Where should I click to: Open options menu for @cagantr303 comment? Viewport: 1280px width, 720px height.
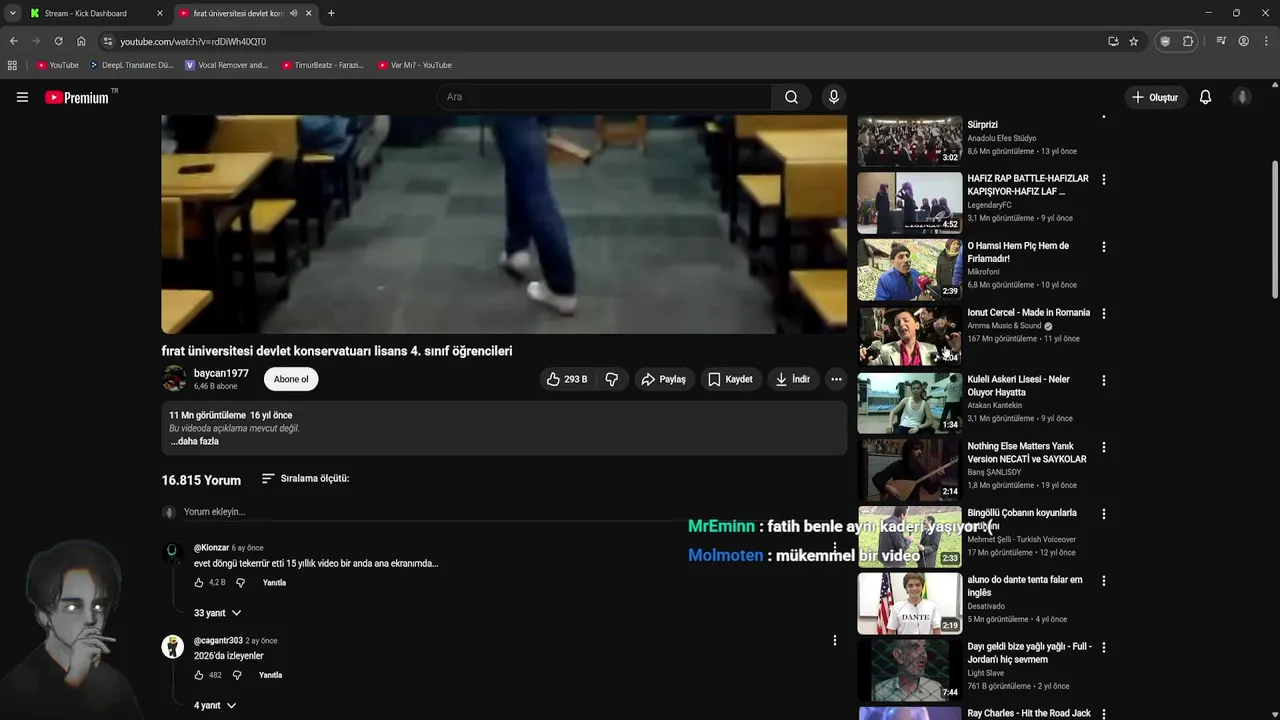pos(835,640)
